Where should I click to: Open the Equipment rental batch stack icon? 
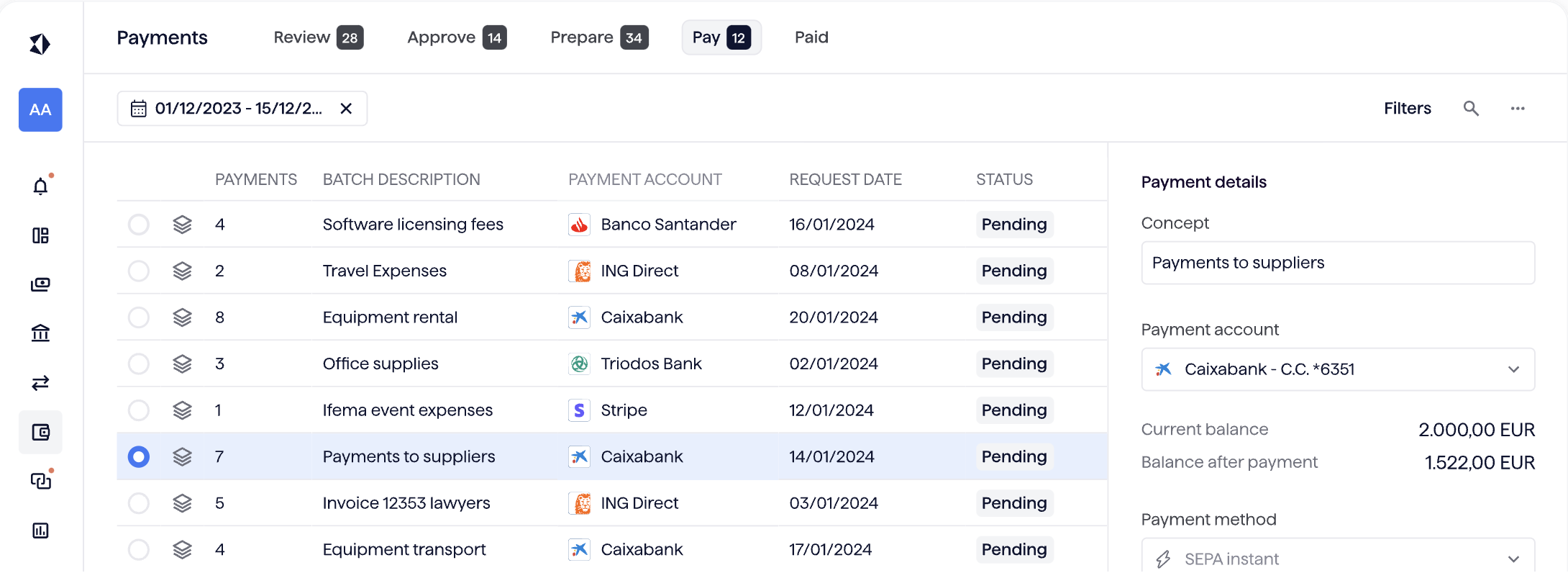tap(183, 317)
